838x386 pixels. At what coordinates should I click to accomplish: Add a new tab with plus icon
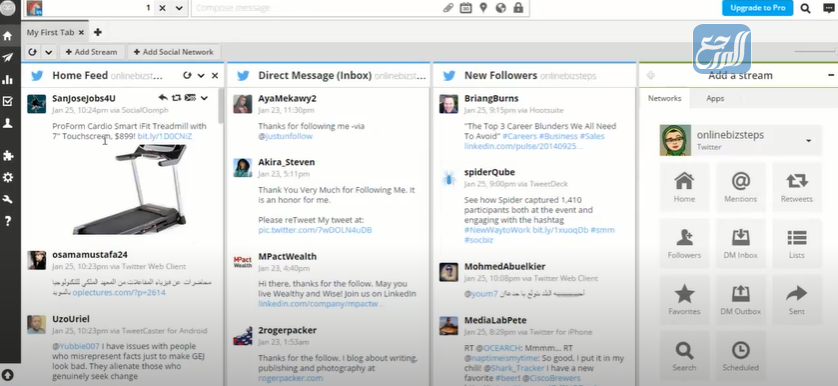point(97,32)
